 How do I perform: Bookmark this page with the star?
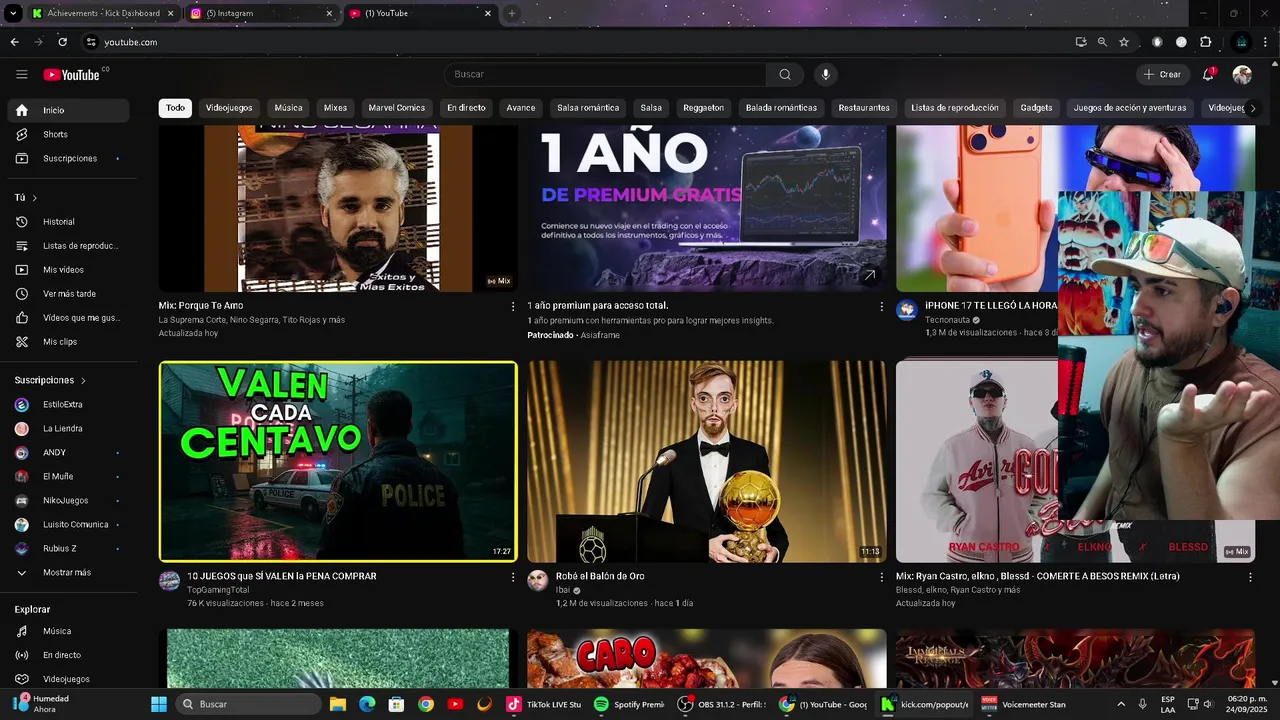point(1124,42)
